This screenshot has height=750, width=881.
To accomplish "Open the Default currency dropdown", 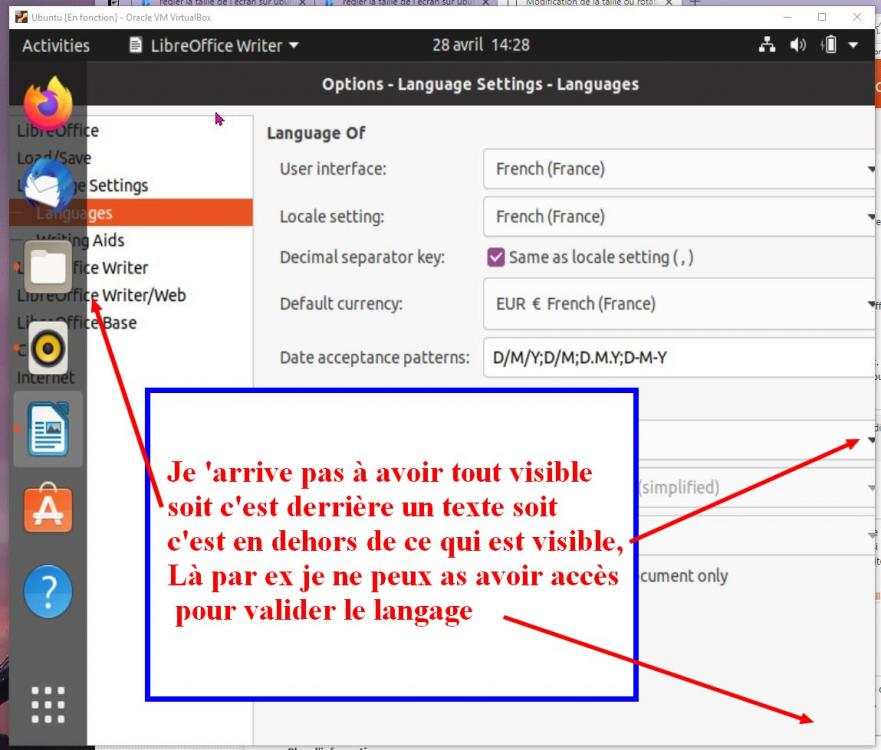I will pos(680,304).
